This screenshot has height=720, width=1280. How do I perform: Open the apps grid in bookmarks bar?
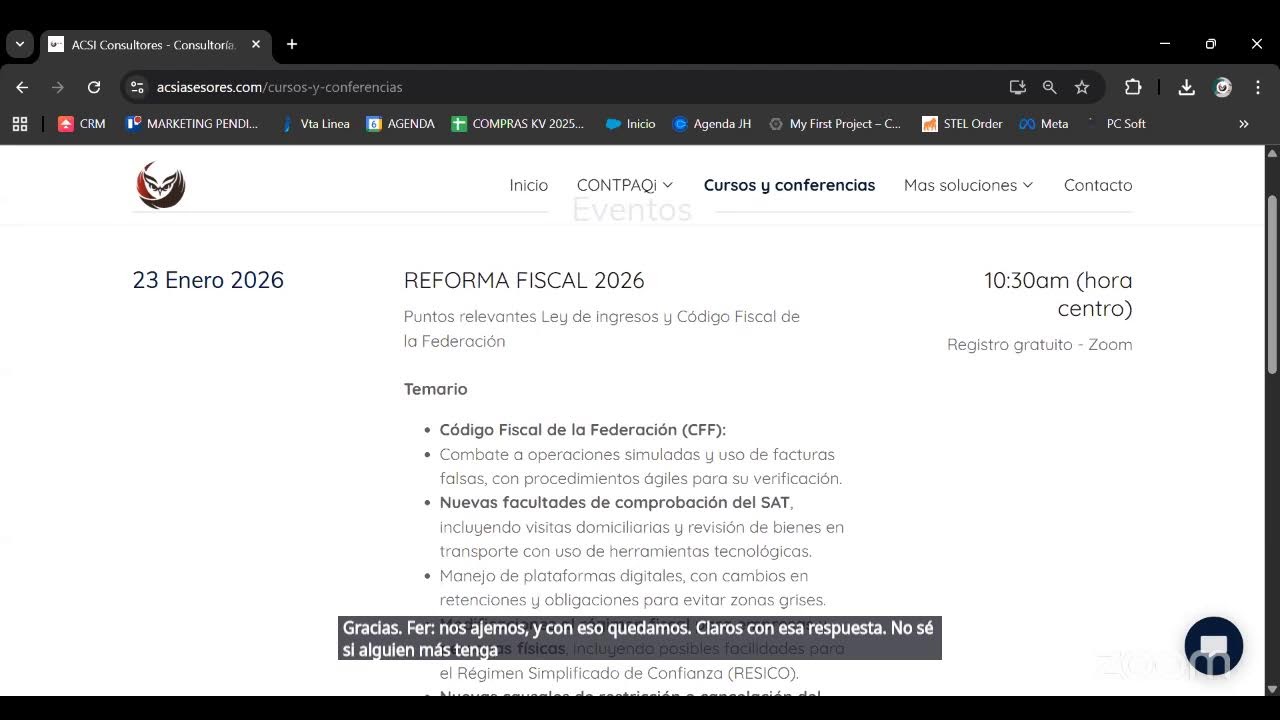pos(20,124)
